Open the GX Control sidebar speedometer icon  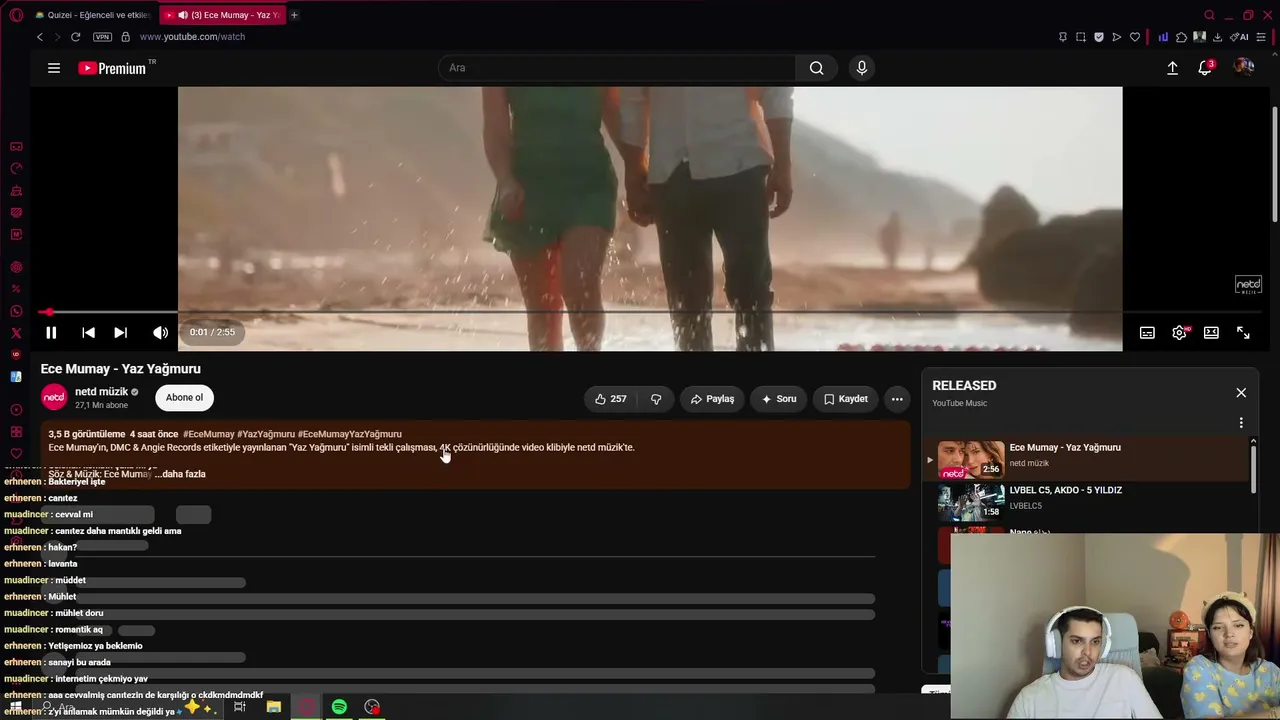16,168
